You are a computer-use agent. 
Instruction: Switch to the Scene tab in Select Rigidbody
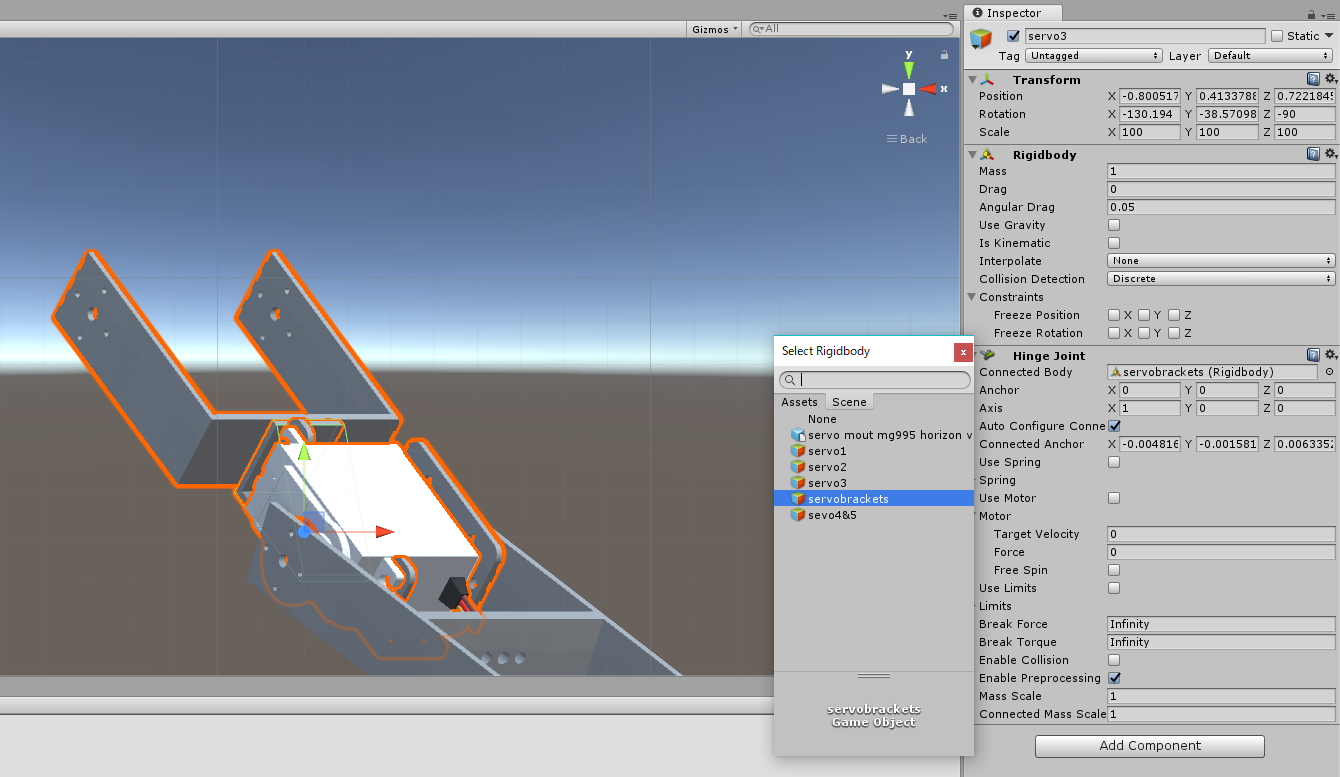(848, 401)
